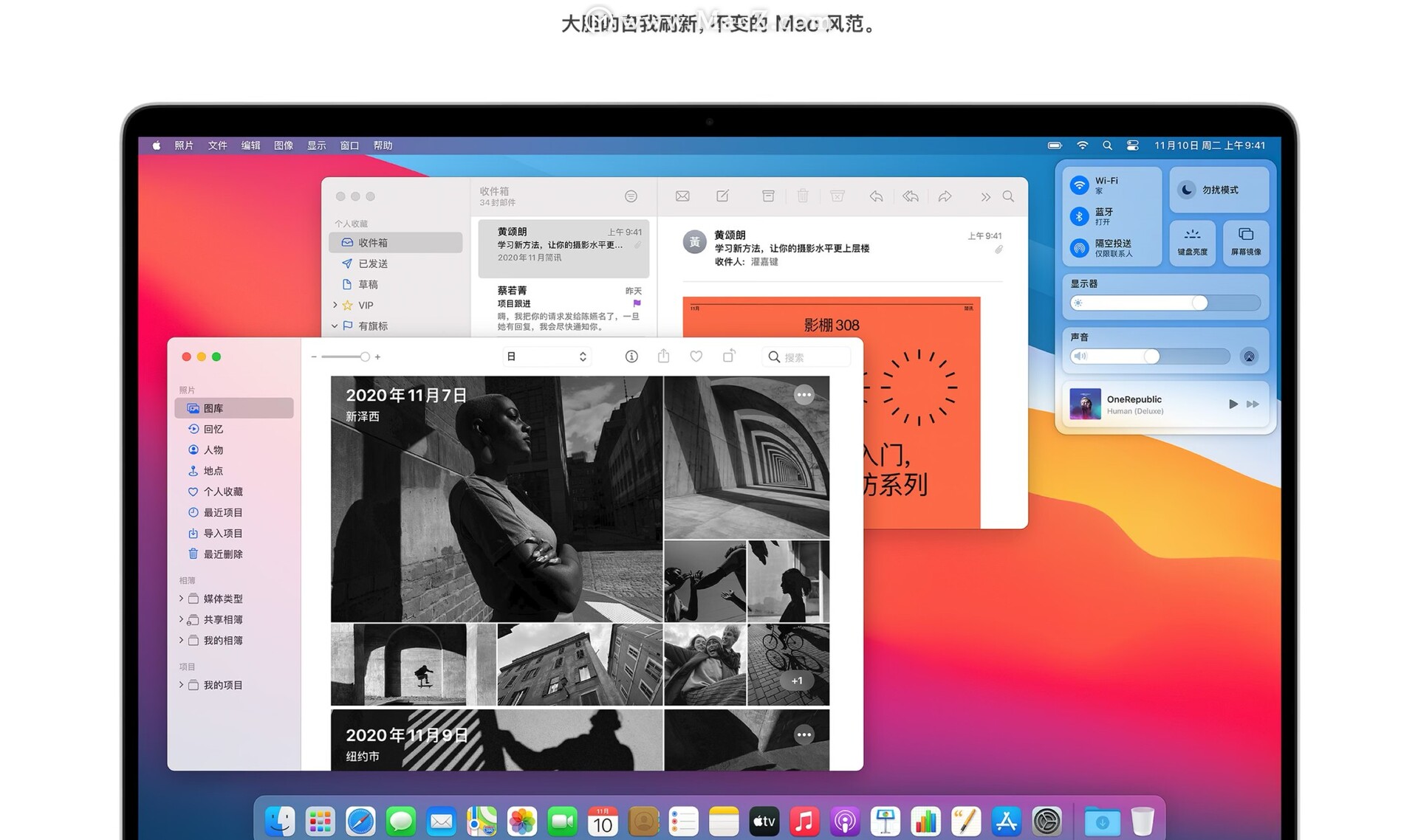
Task: Toggle Bluetooth in Control Center
Action: [x=1080, y=216]
